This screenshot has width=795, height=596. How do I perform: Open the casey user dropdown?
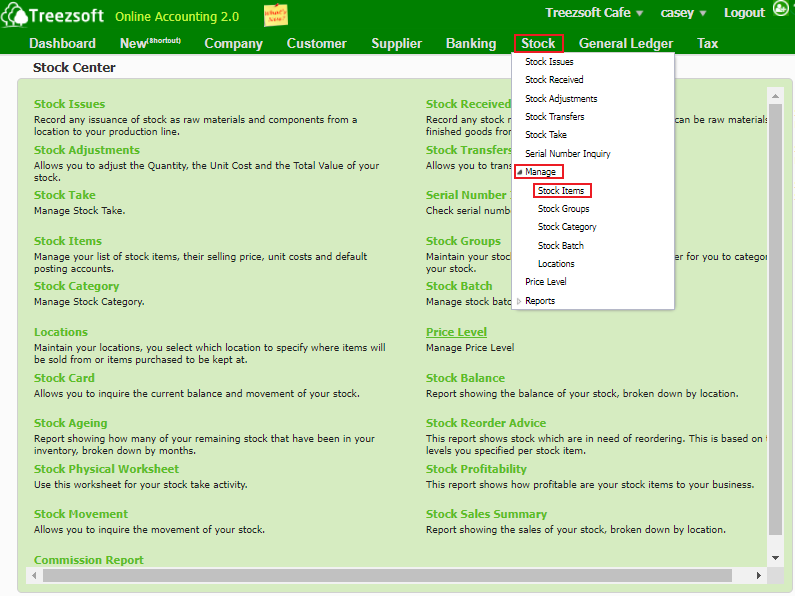click(683, 13)
